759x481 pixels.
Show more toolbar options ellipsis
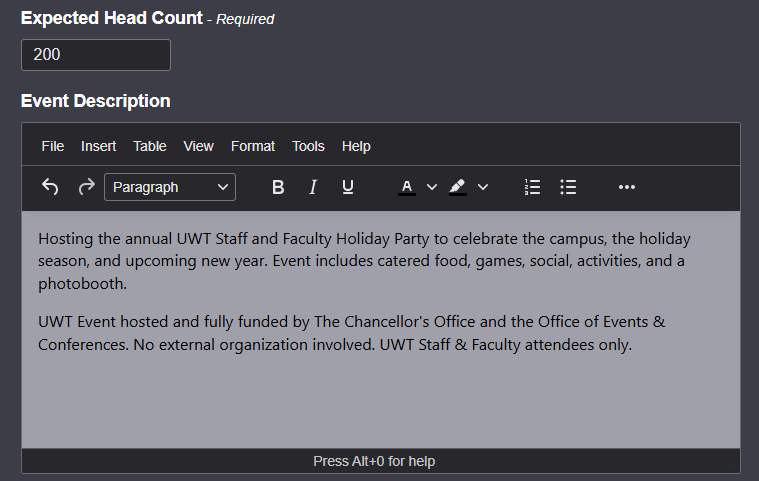[x=626, y=187]
